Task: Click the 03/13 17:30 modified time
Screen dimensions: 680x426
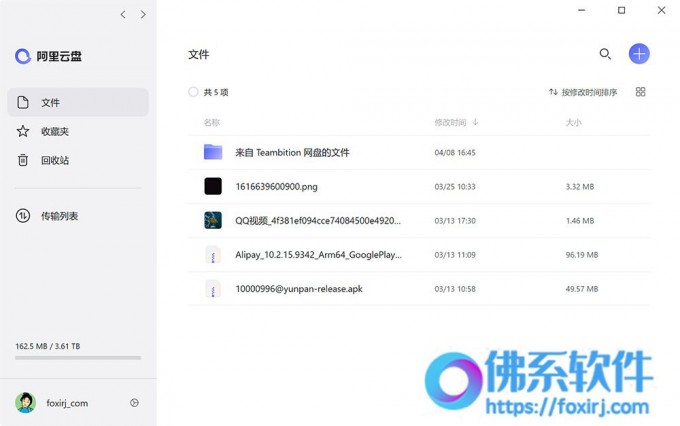Action: pos(455,221)
